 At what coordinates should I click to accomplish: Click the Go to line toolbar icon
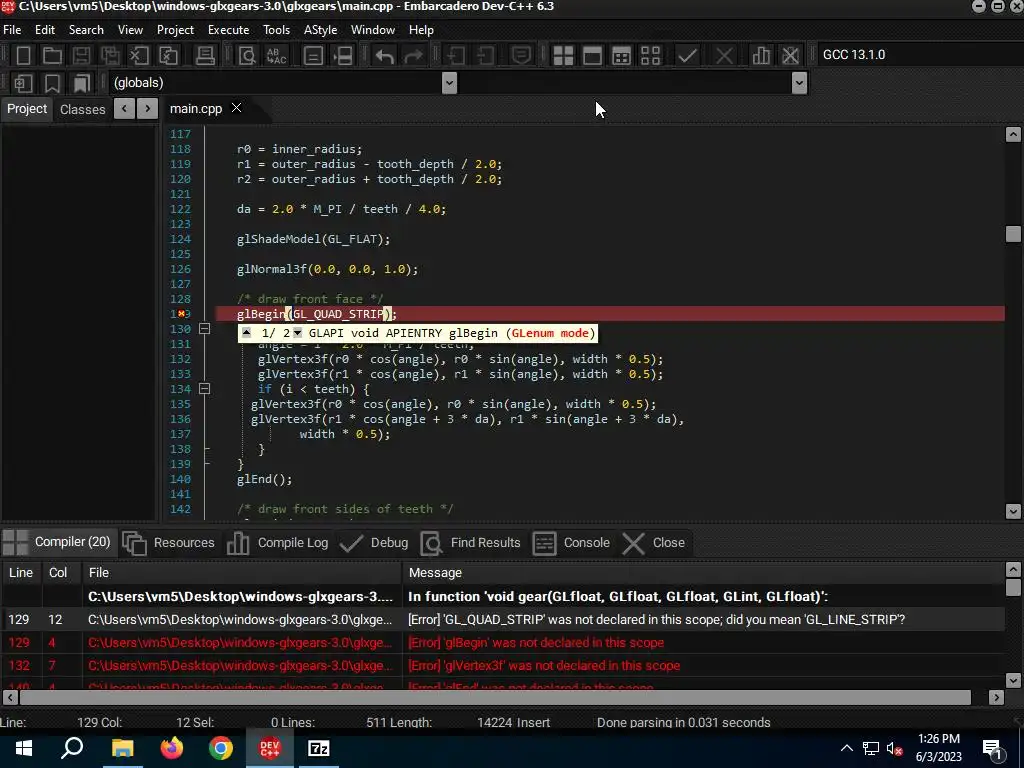tap(344, 56)
